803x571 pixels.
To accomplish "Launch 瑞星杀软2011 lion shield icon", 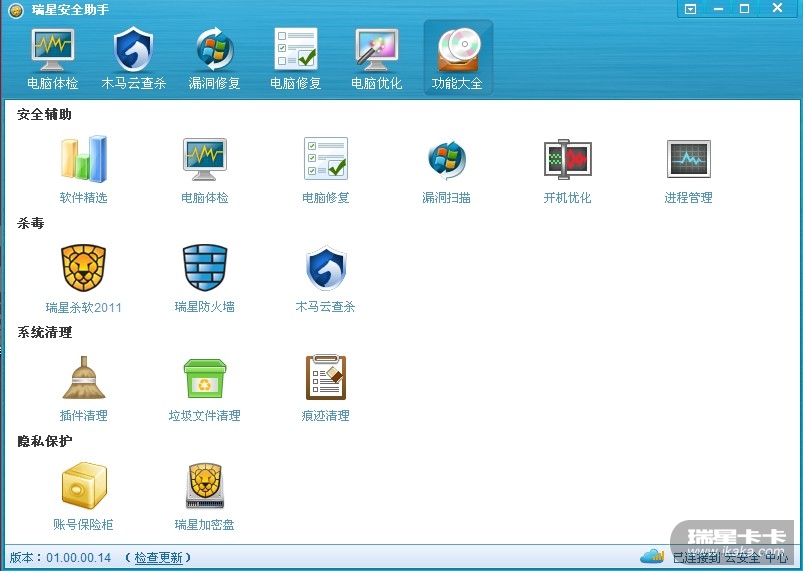I will coord(83,268).
